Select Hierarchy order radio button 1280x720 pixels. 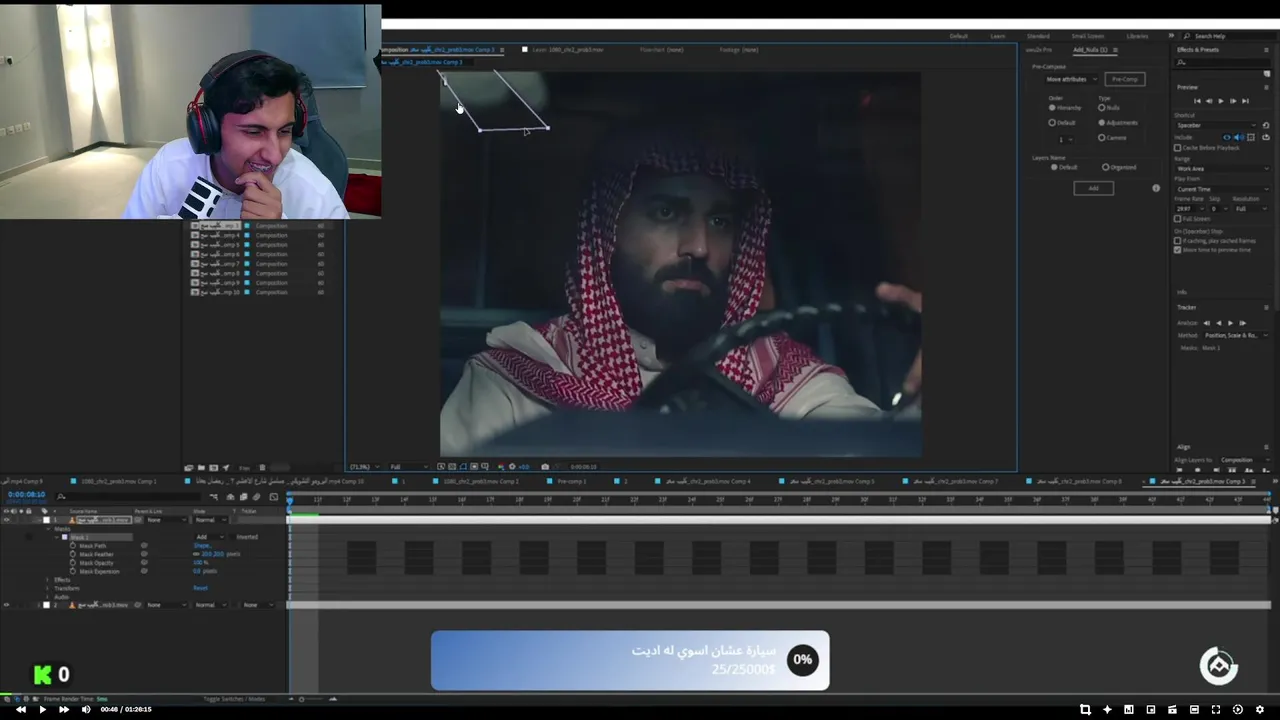pyautogui.click(x=1052, y=107)
